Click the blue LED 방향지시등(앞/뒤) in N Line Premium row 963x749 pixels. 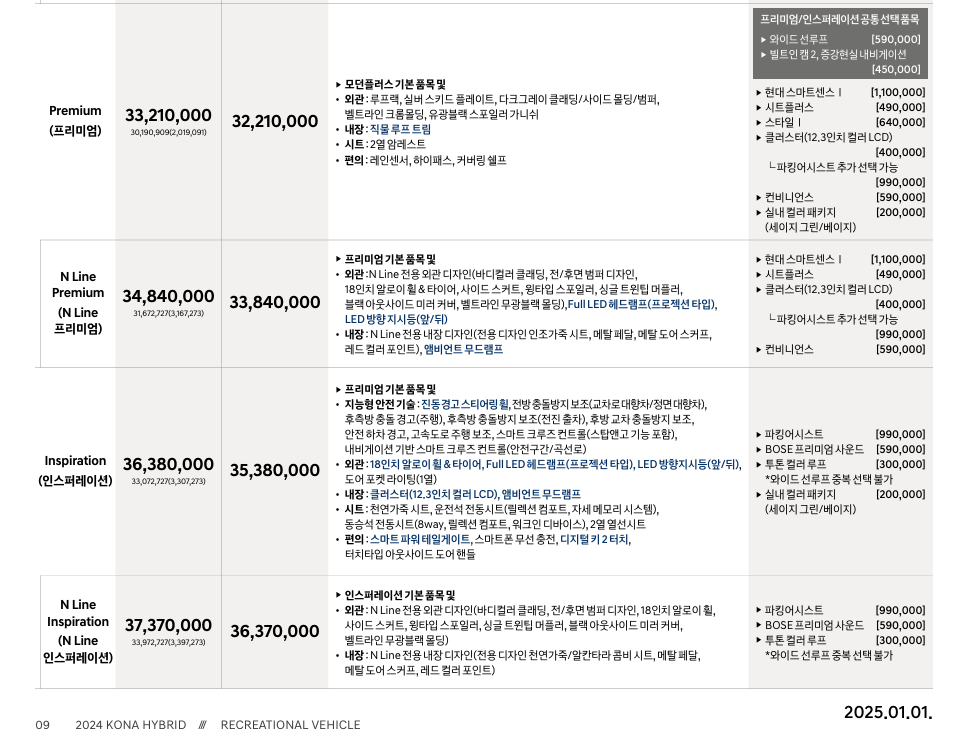point(396,319)
